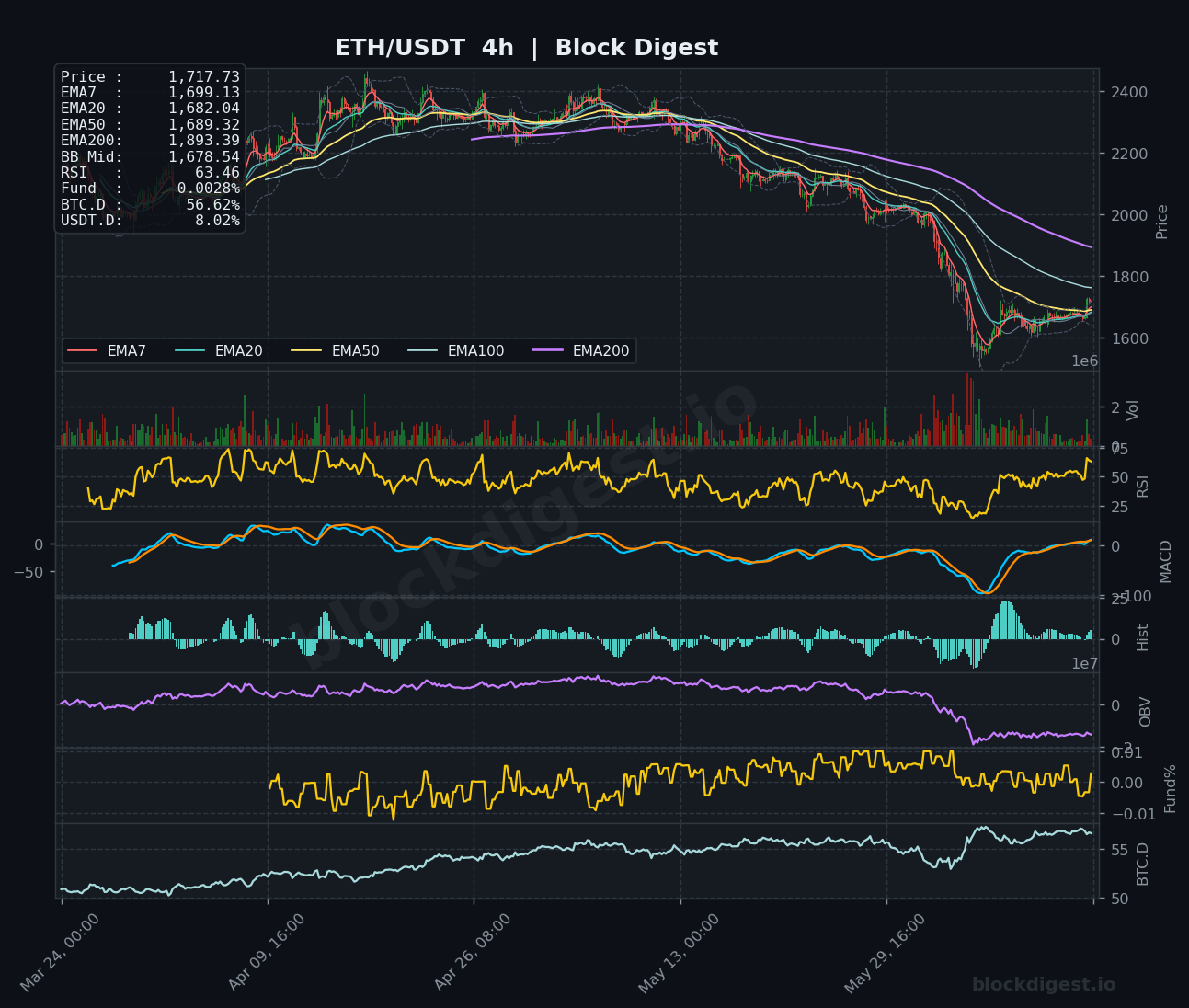Click the EMA200 1,893.39 value row
The width and height of the screenshot is (1189, 1008).
[150, 141]
